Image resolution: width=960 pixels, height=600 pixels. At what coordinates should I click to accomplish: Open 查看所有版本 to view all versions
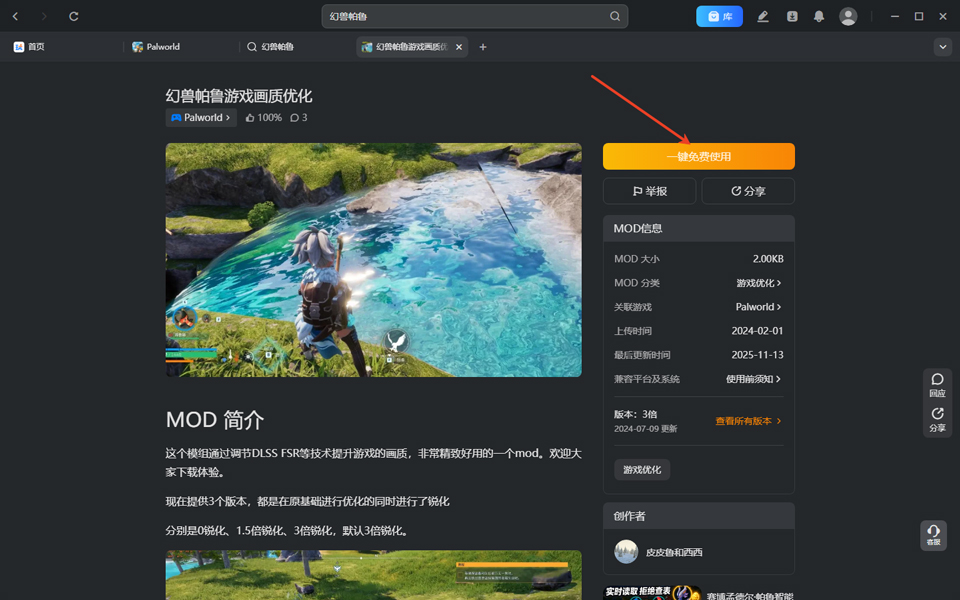(749, 421)
